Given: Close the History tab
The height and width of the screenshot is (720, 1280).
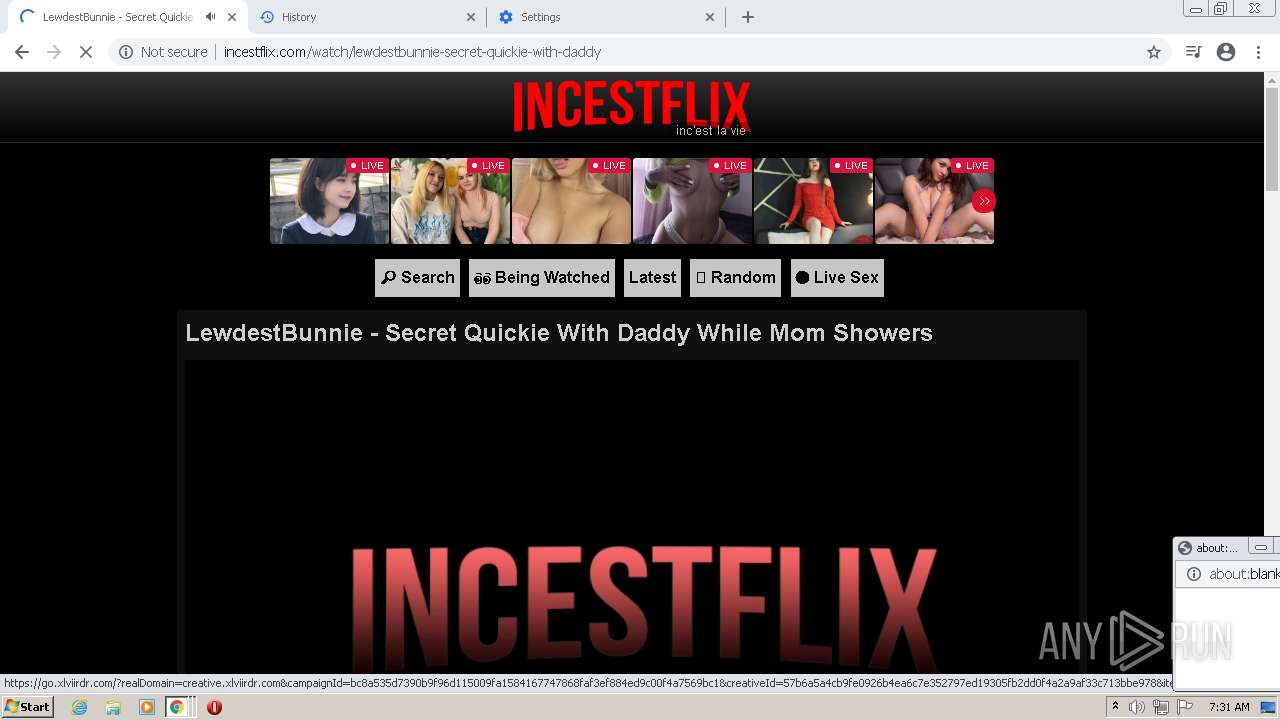Looking at the screenshot, I should pos(471,17).
